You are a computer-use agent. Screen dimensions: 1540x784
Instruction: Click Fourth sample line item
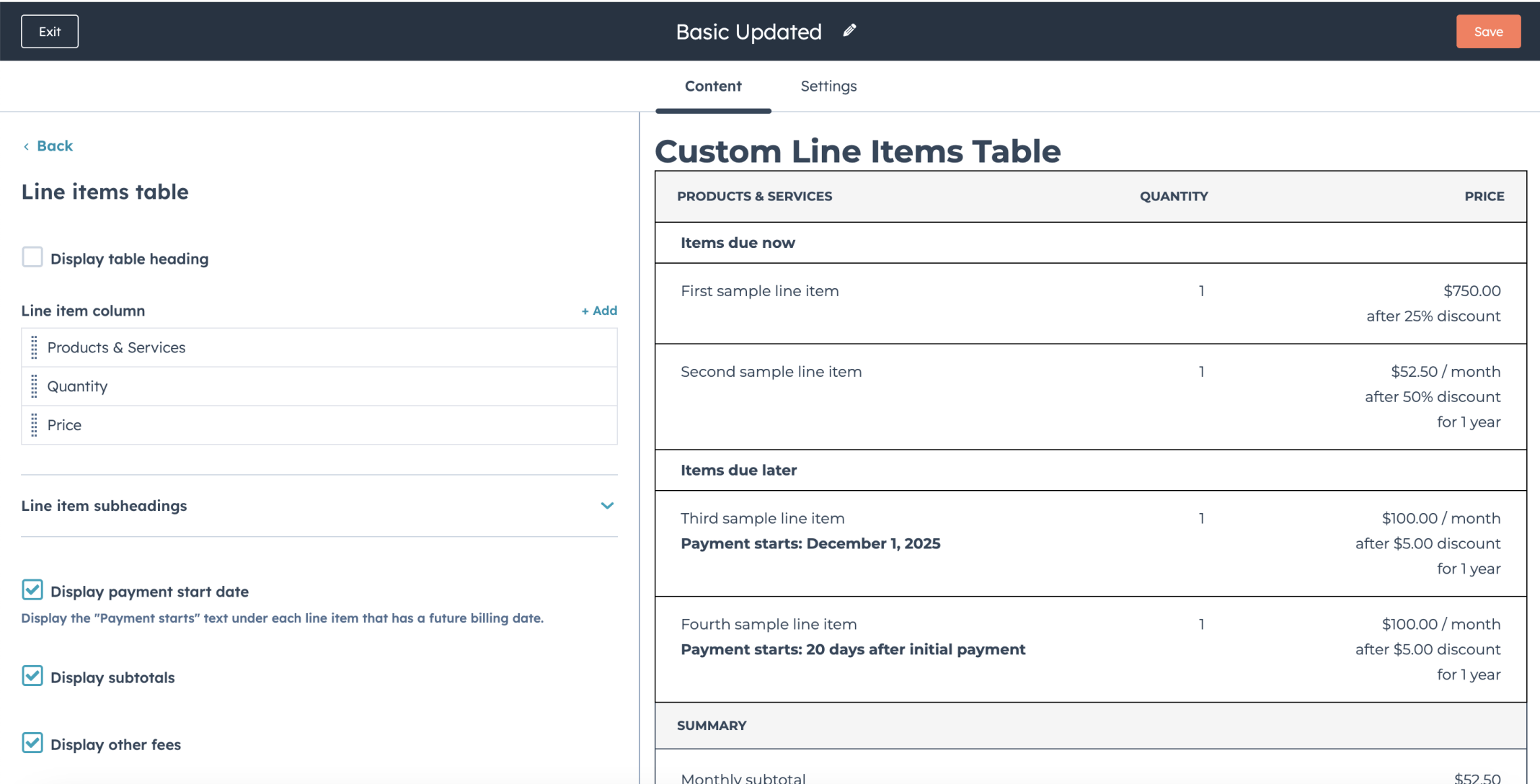point(769,624)
